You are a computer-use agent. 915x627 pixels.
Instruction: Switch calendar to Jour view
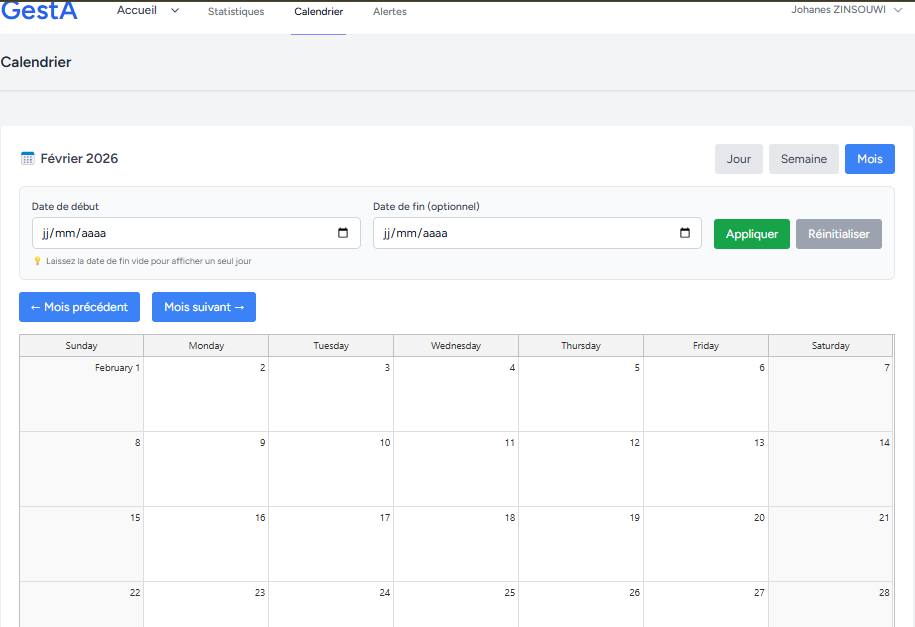coord(739,159)
